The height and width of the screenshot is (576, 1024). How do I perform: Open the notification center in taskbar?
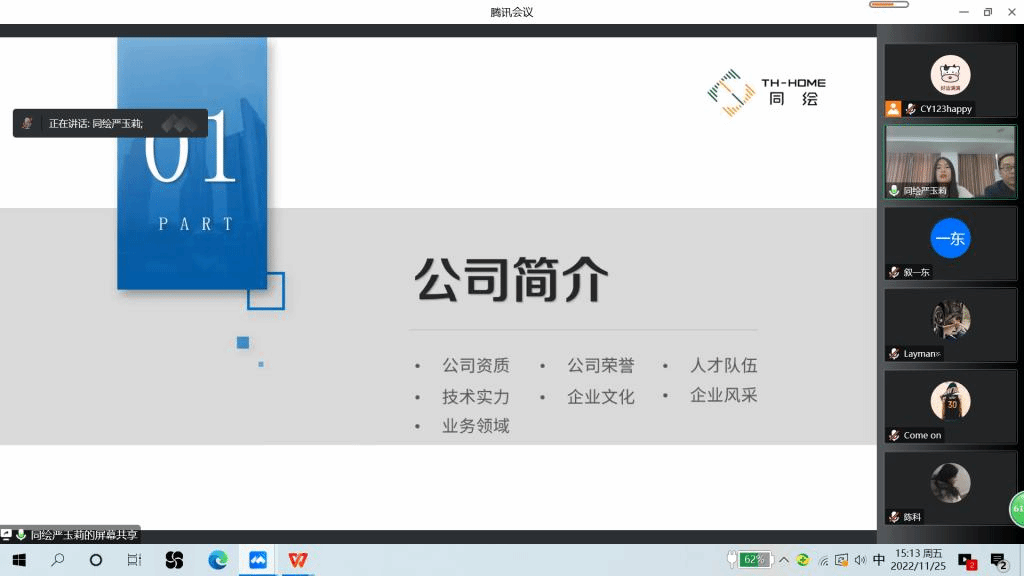tap(998, 560)
